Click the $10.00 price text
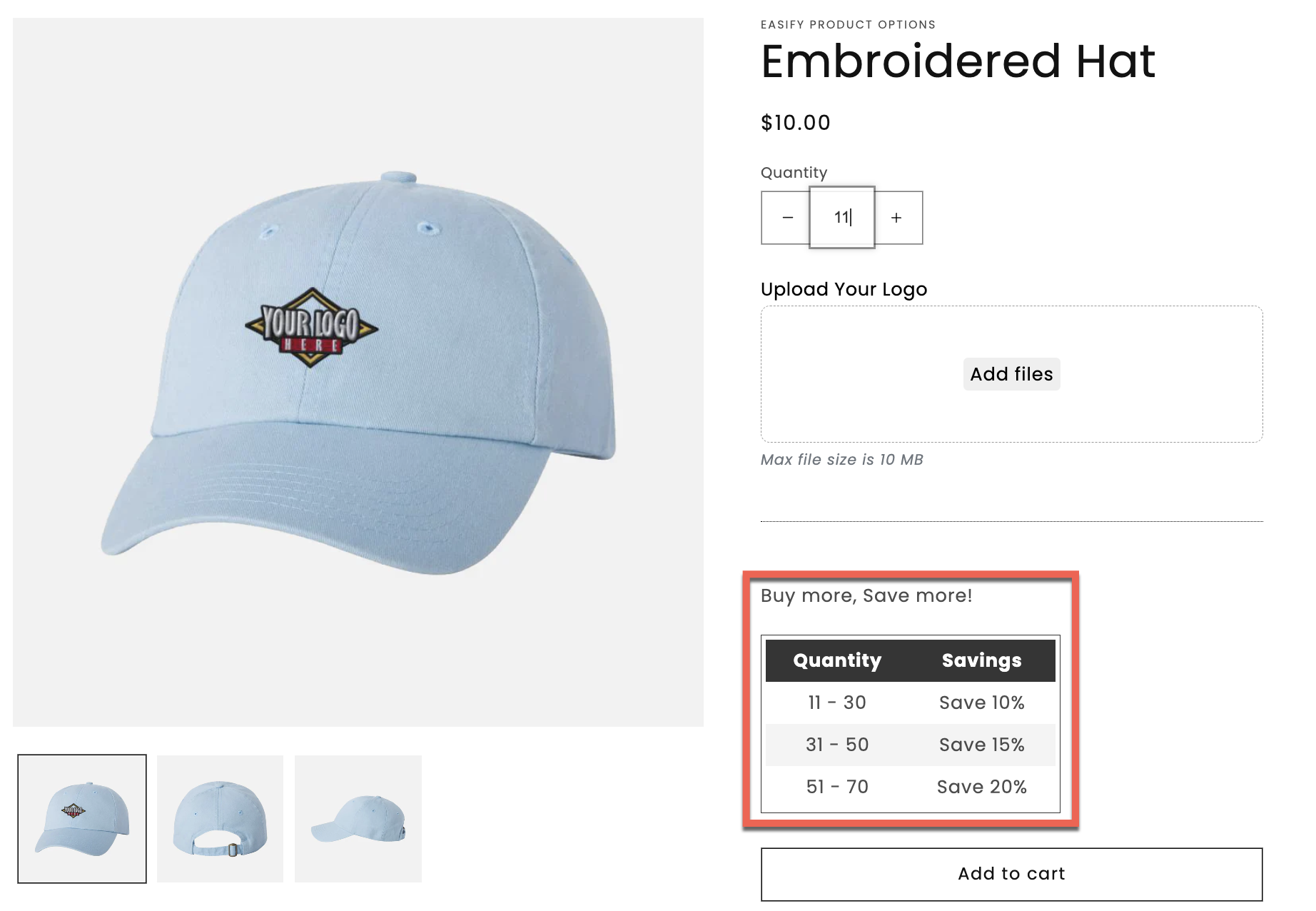 tap(796, 123)
